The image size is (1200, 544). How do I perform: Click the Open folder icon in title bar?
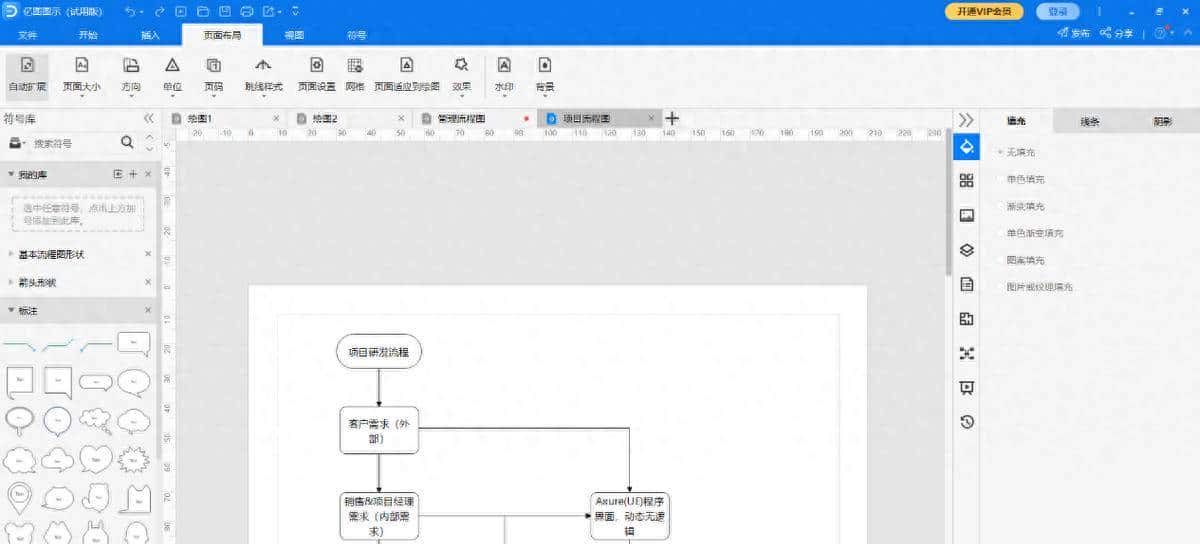pos(203,11)
